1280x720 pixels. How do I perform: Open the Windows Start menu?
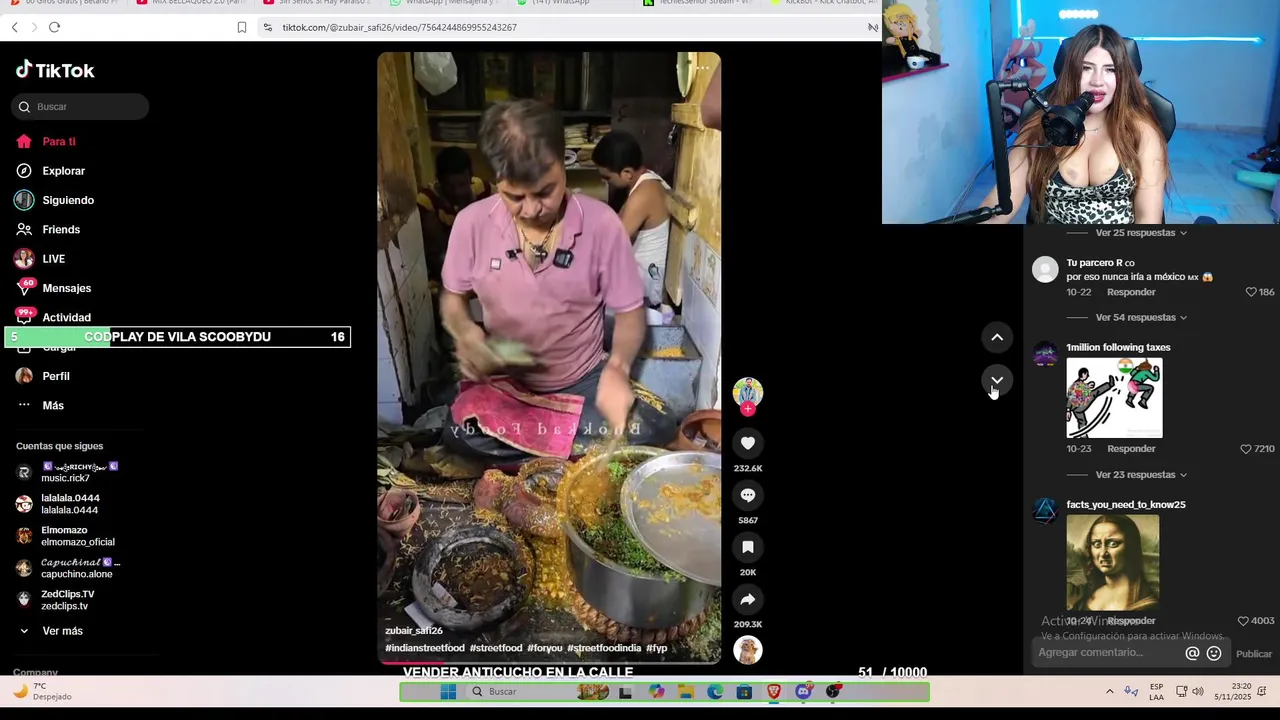click(x=448, y=692)
